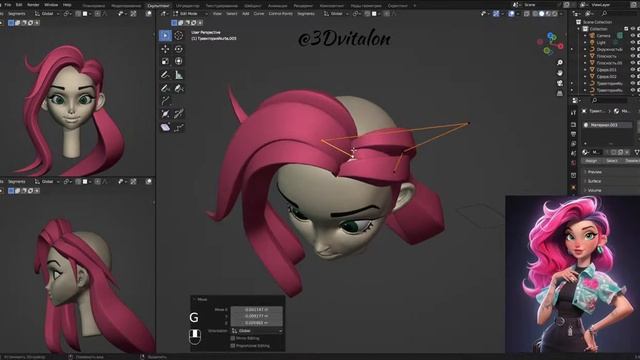Click the Assign material button
The width and height of the screenshot is (640, 360).
[x=591, y=161]
